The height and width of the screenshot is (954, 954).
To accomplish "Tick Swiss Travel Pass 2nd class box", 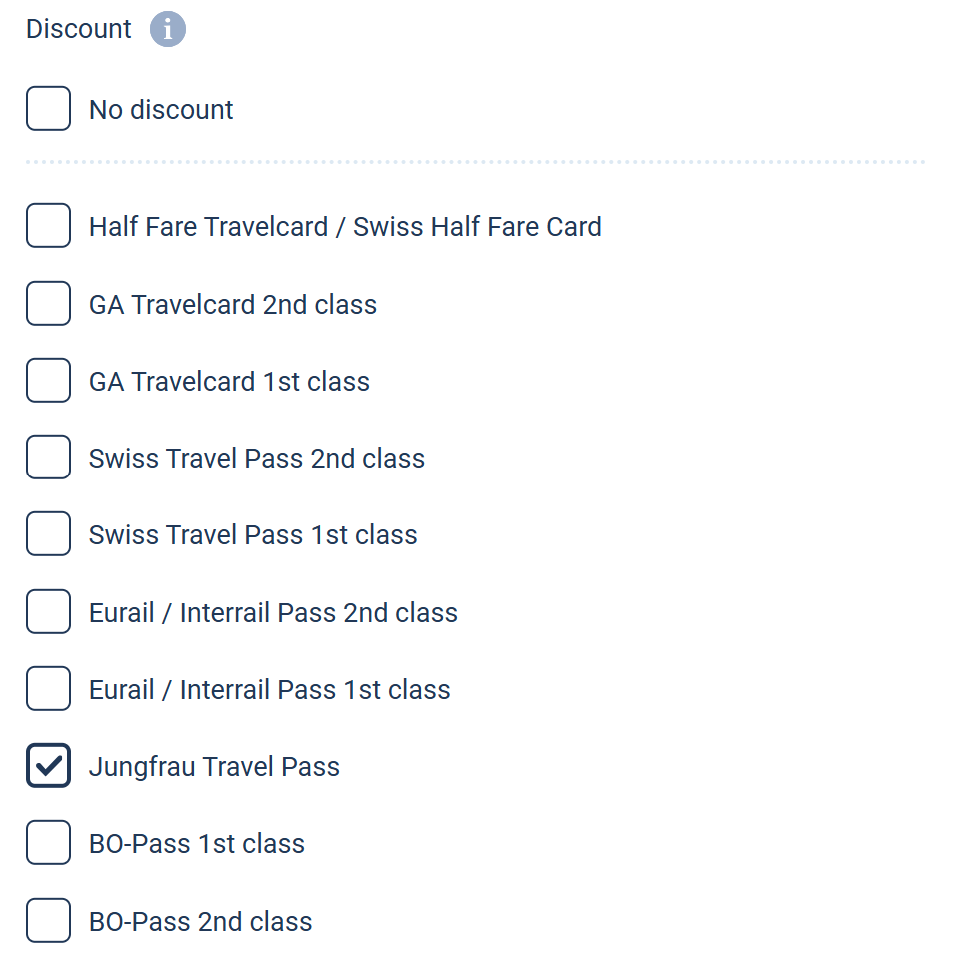I will (x=48, y=457).
